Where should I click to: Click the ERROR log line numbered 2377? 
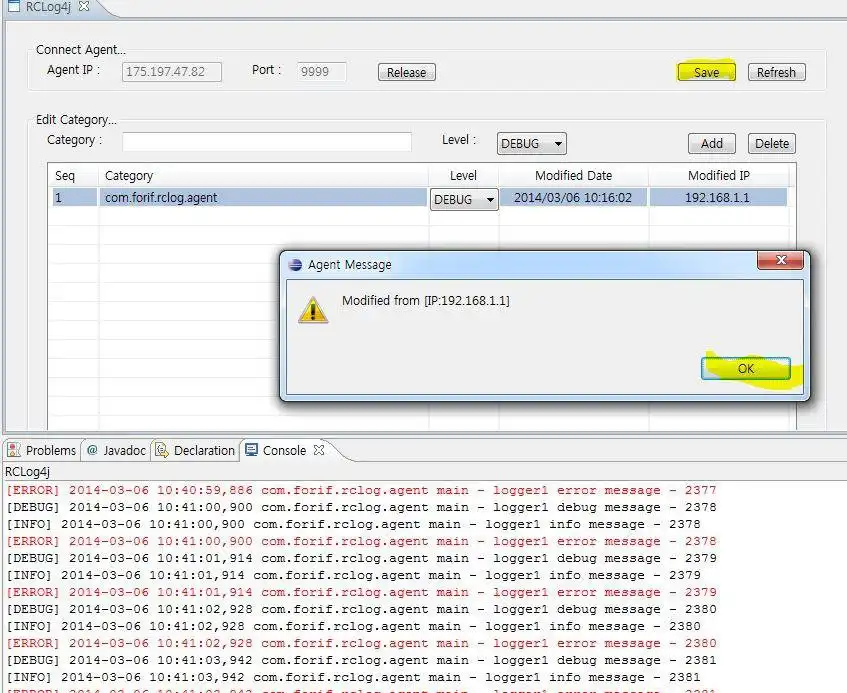361,490
